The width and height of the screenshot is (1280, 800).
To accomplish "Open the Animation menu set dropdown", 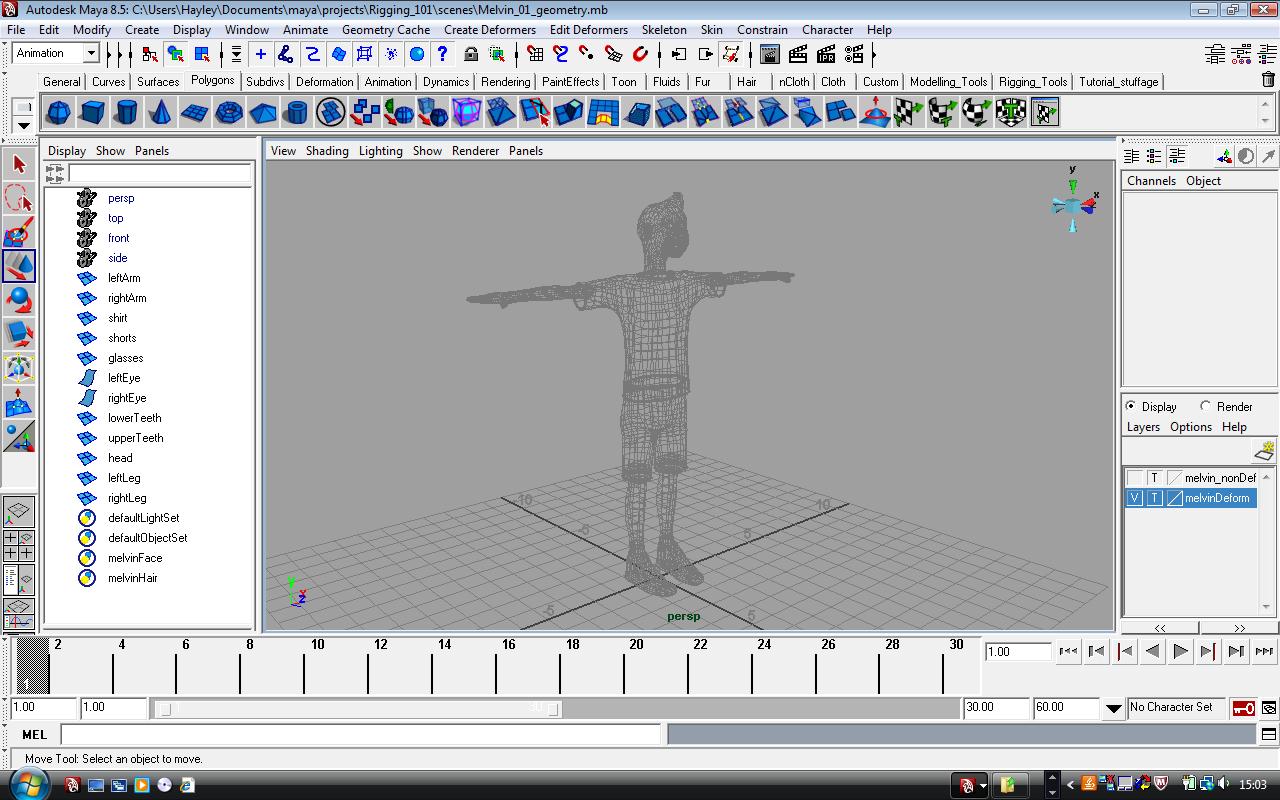I will tap(90, 54).
